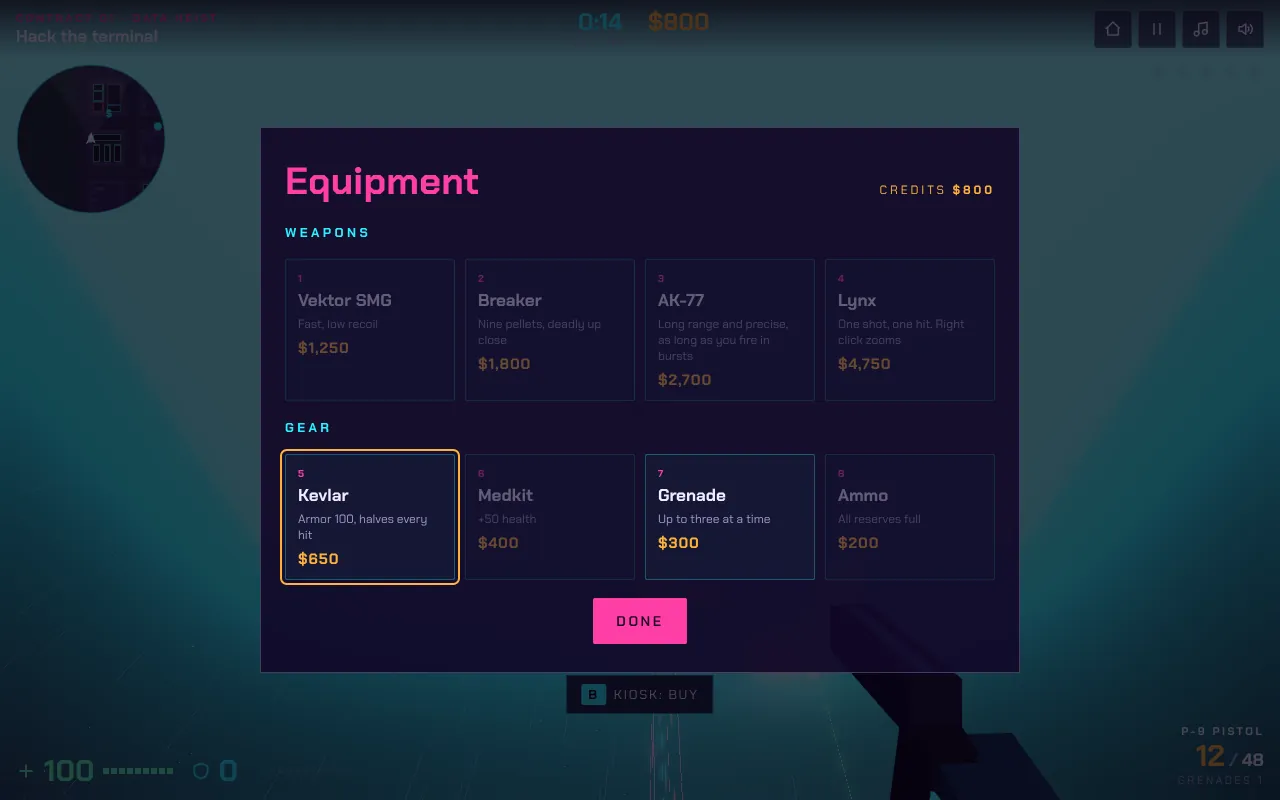Click the $1,250 price on Vektor SMG
1280x800 pixels.
323,348
